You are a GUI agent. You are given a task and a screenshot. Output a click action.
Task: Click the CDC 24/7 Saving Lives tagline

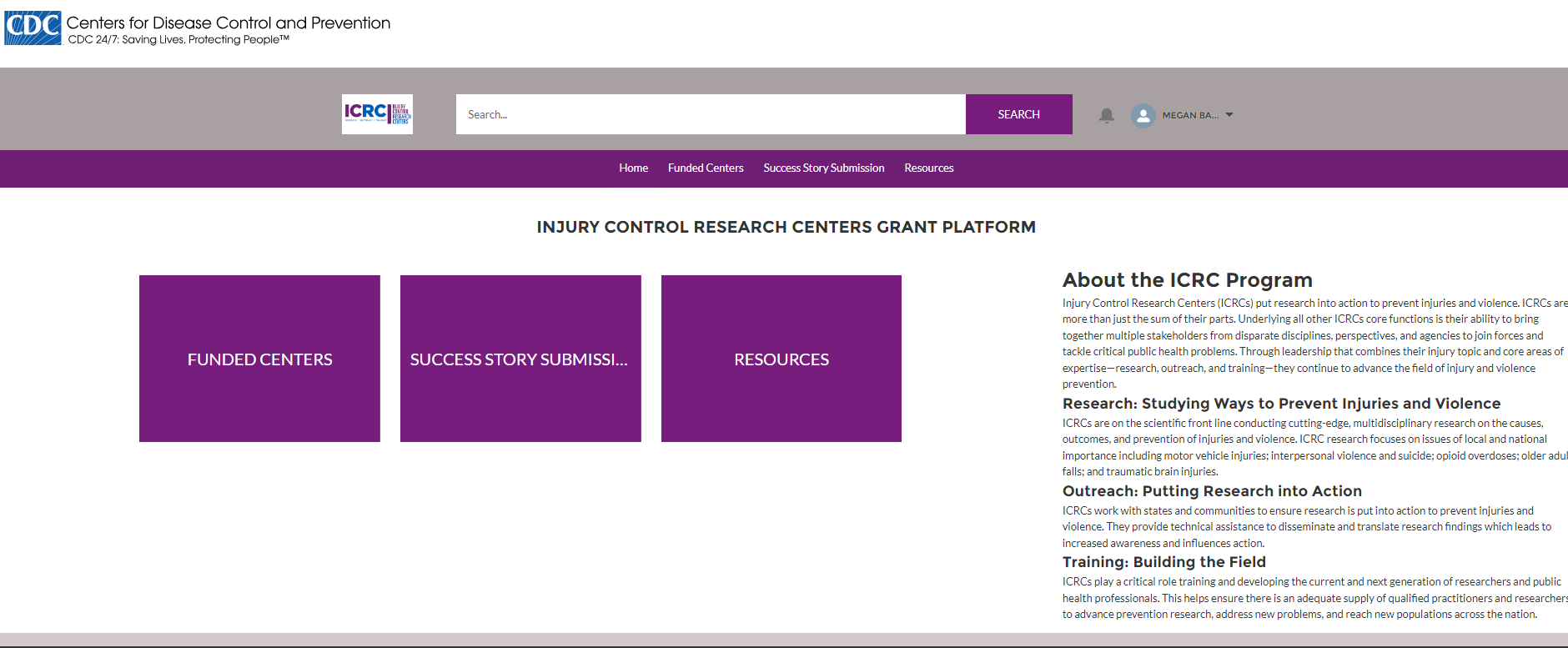tap(178, 39)
